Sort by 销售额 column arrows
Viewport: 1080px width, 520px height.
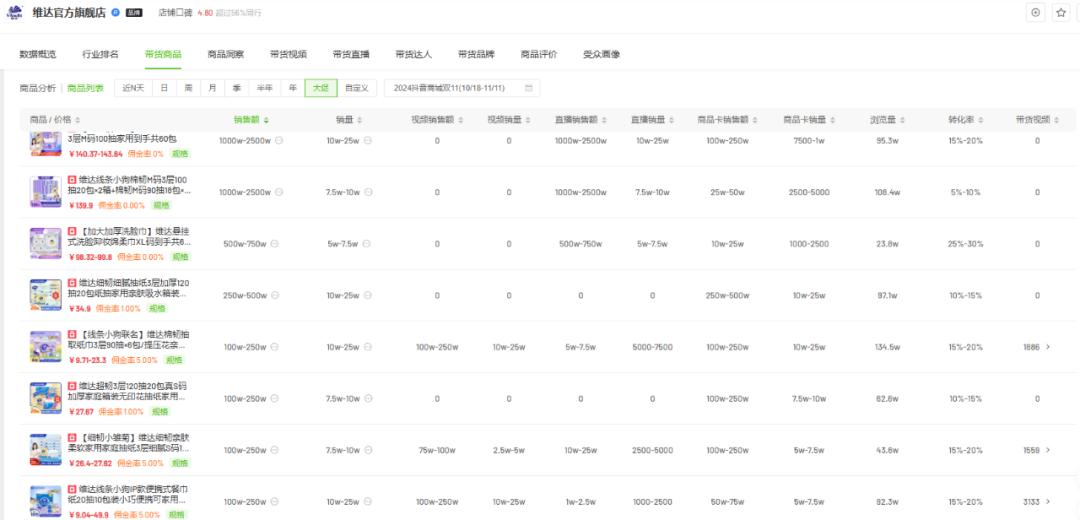pos(267,120)
